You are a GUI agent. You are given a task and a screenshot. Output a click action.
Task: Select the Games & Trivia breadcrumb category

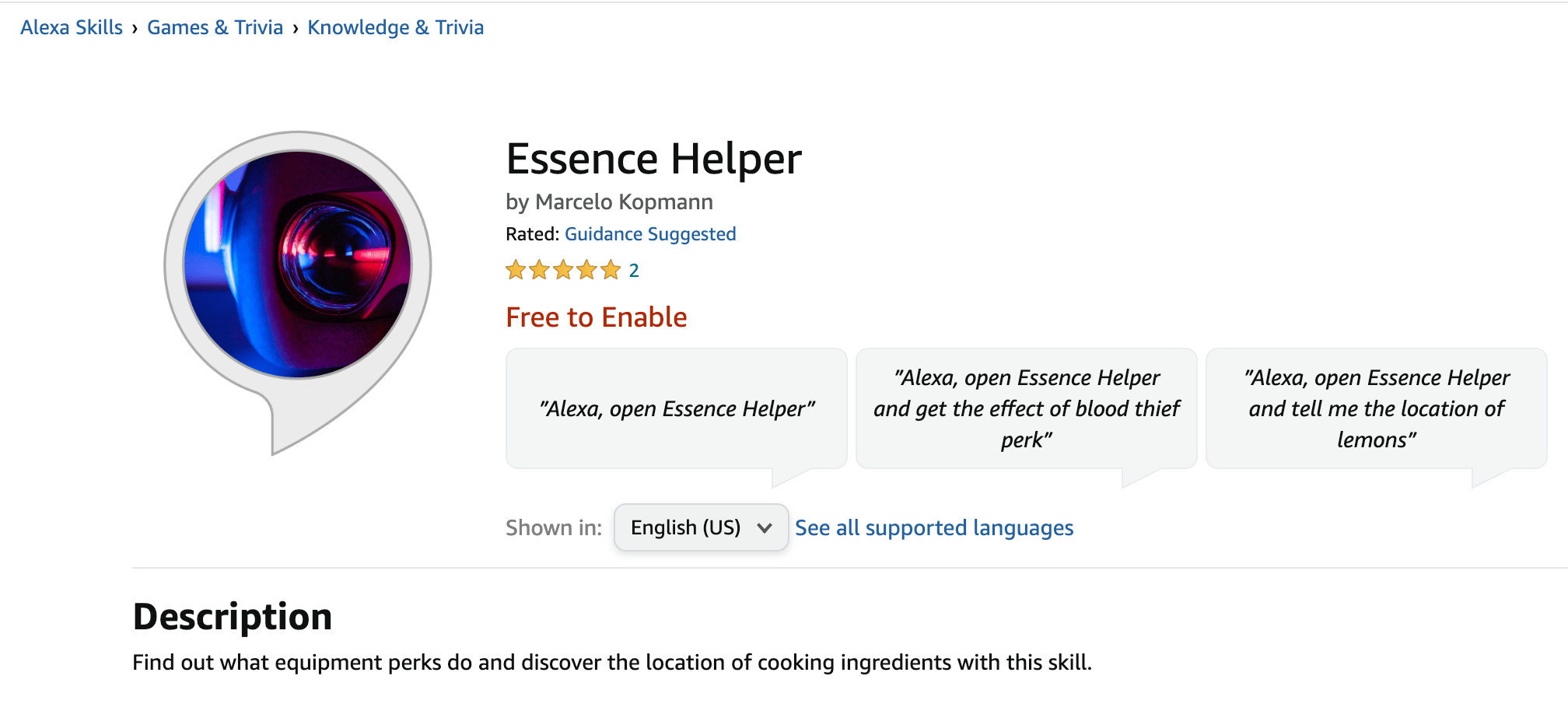(x=215, y=26)
